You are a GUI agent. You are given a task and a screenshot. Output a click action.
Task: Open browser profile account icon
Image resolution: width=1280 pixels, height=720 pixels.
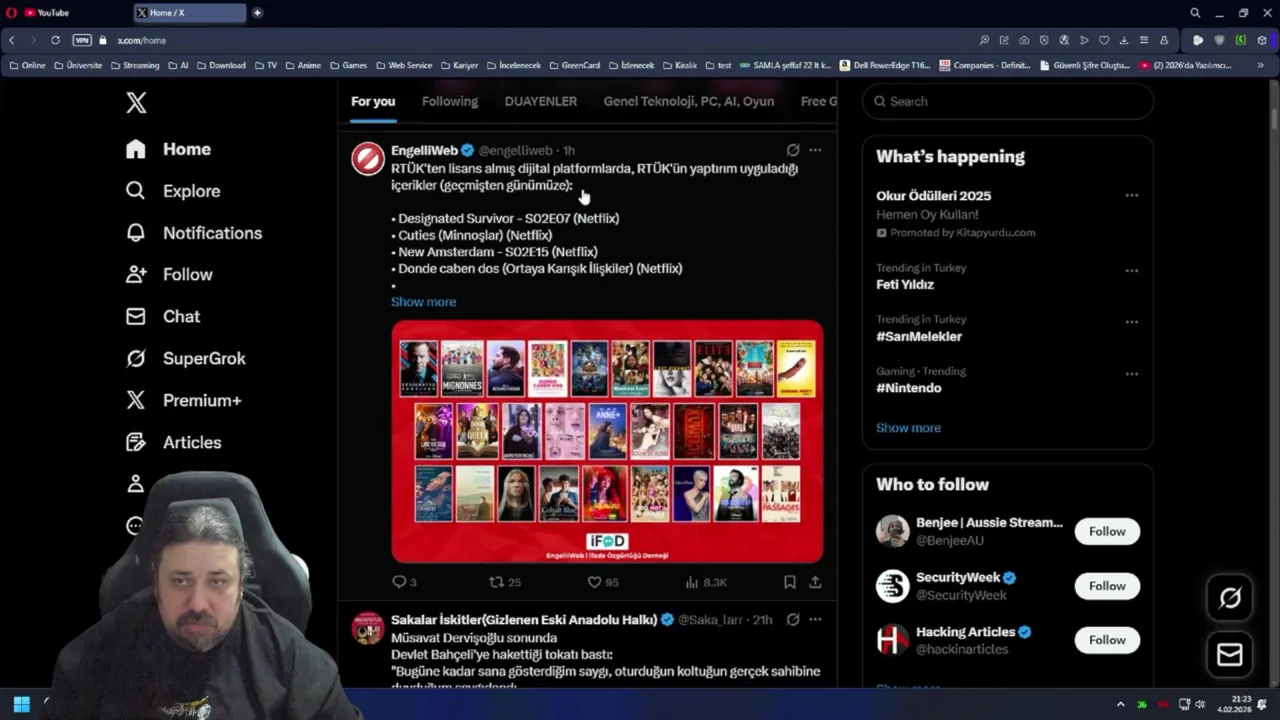click(1164, 40)
